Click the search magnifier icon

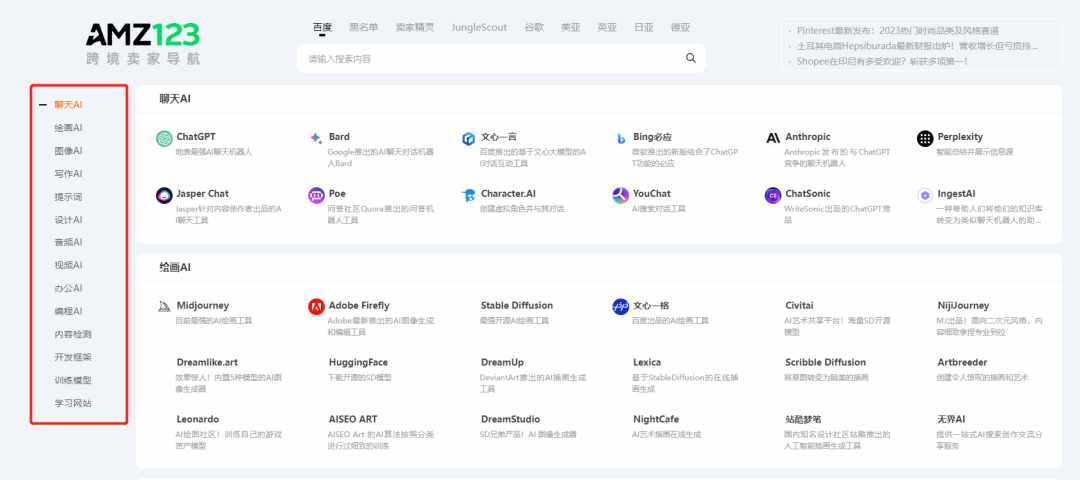point(691,59)
